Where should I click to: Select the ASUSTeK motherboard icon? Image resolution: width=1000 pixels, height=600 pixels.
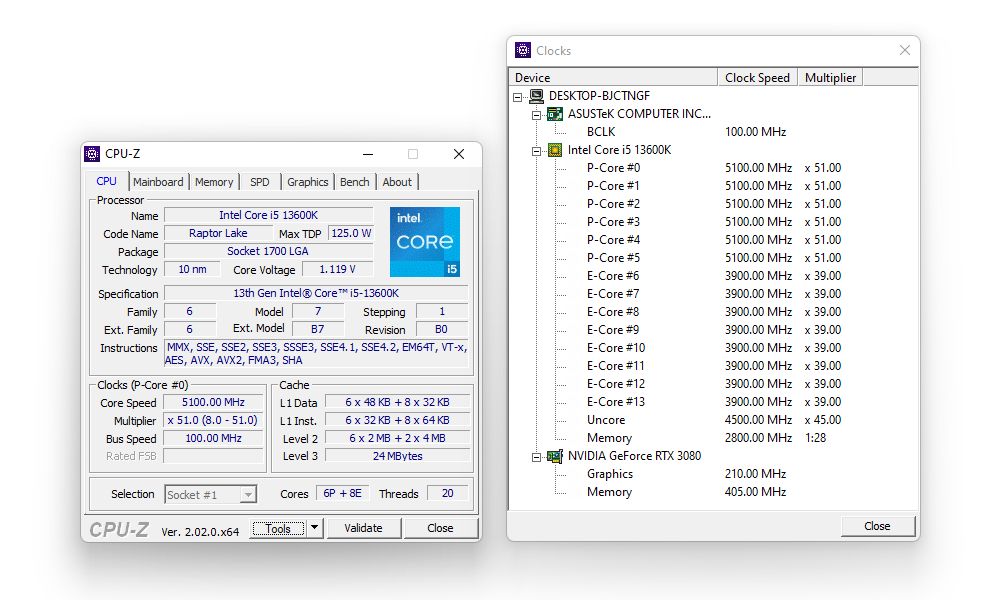(555, 114)
